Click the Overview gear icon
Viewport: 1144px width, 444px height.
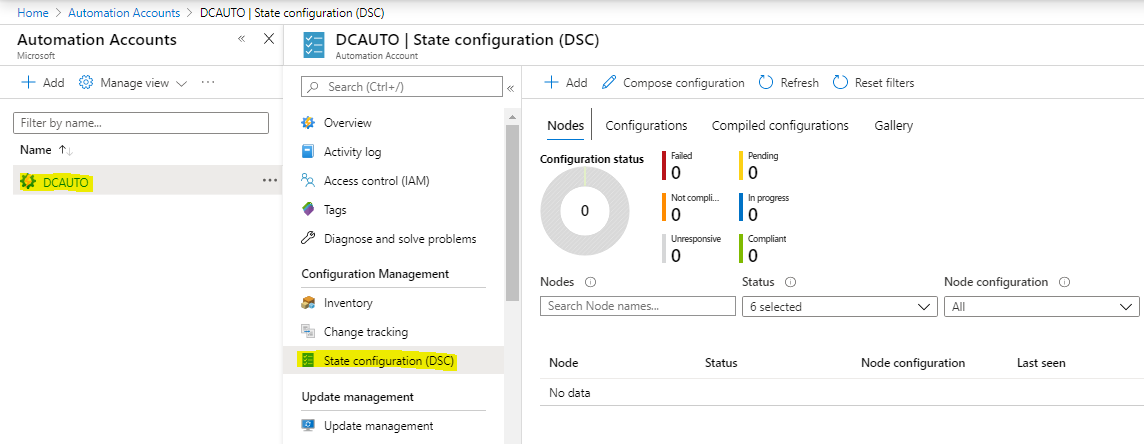coord(308,122)
